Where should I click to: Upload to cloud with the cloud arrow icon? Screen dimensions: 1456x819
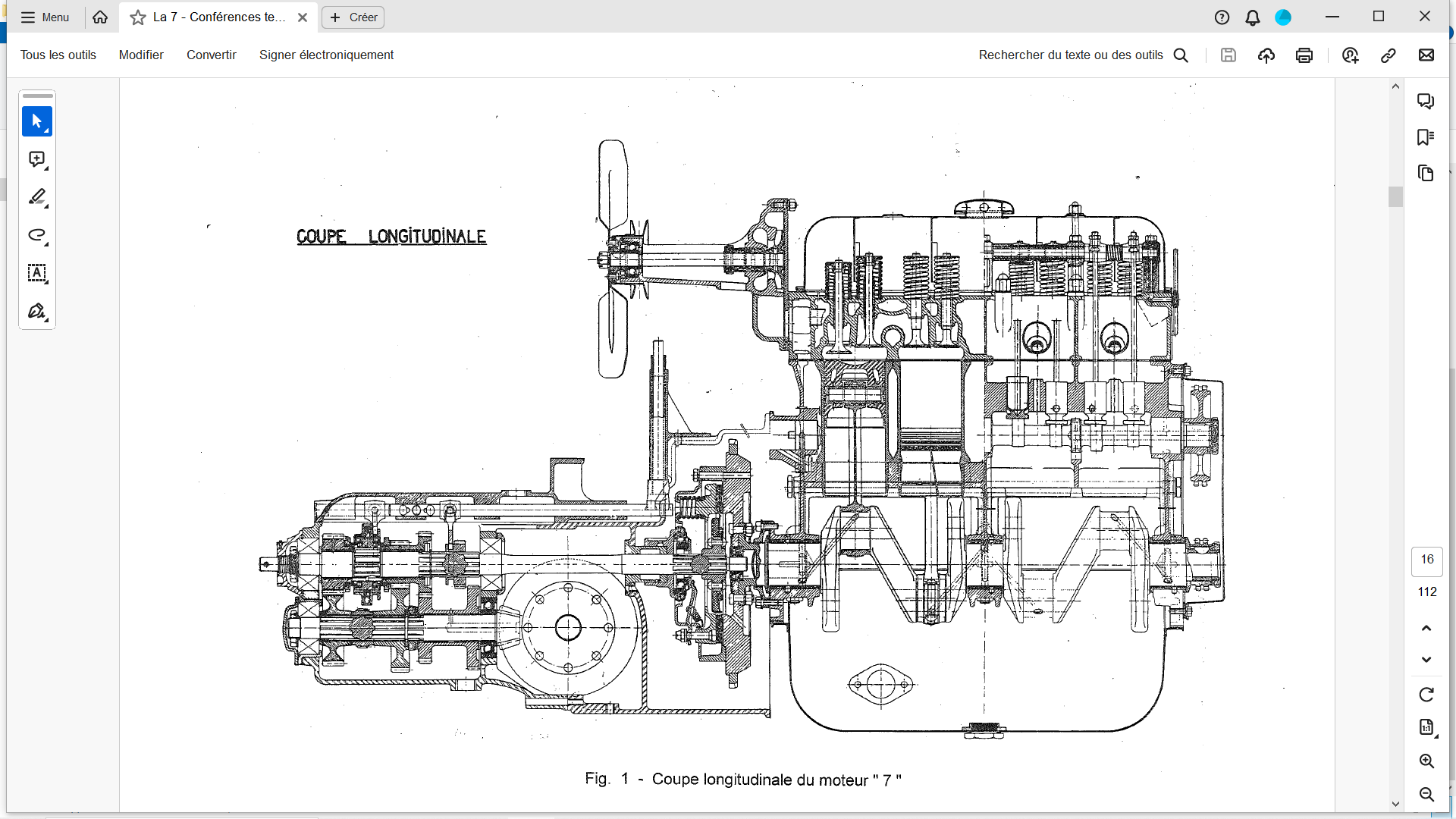[1266, 55]
